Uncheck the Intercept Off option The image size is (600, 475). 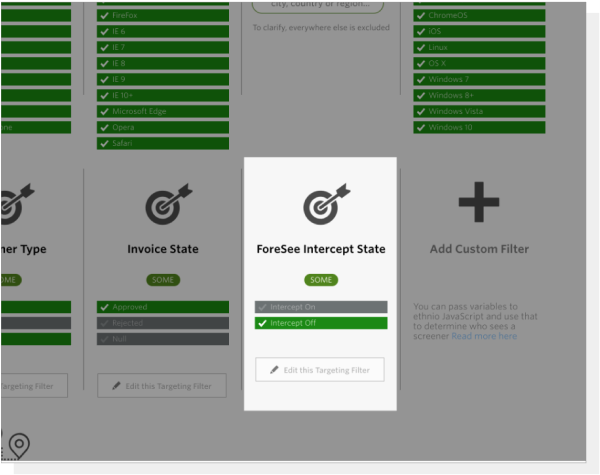click(x=262, y=323)
